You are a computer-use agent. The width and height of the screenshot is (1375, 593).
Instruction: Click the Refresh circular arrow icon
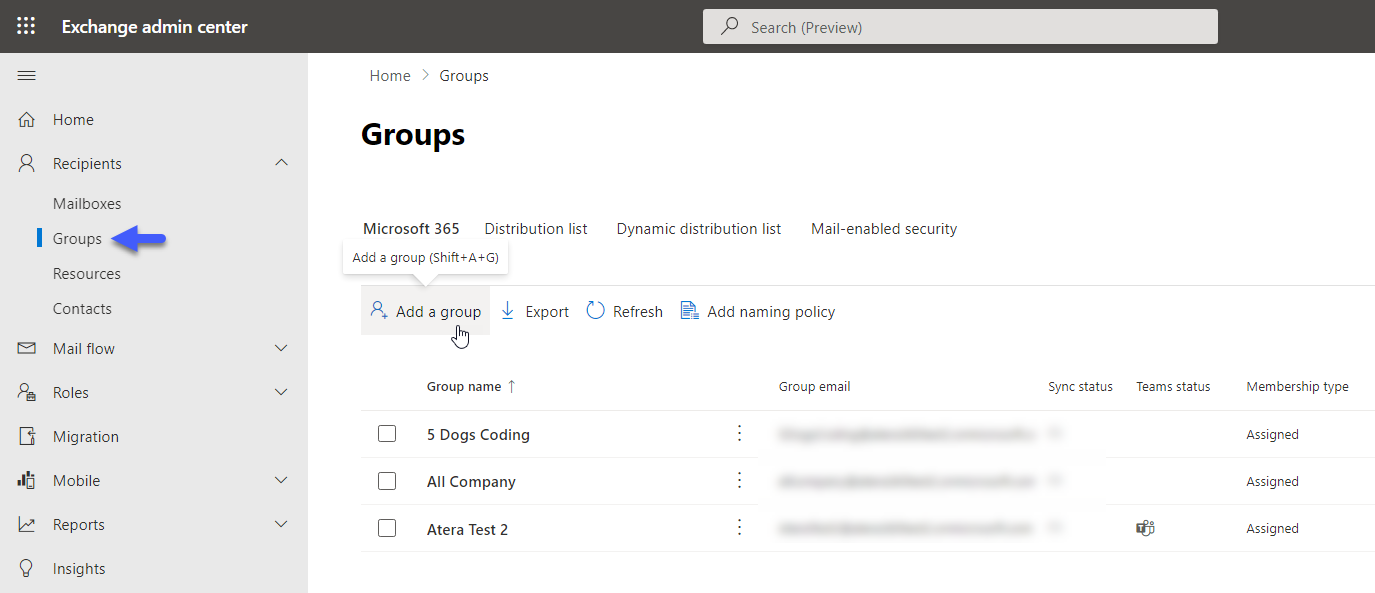tap(596, 311)
